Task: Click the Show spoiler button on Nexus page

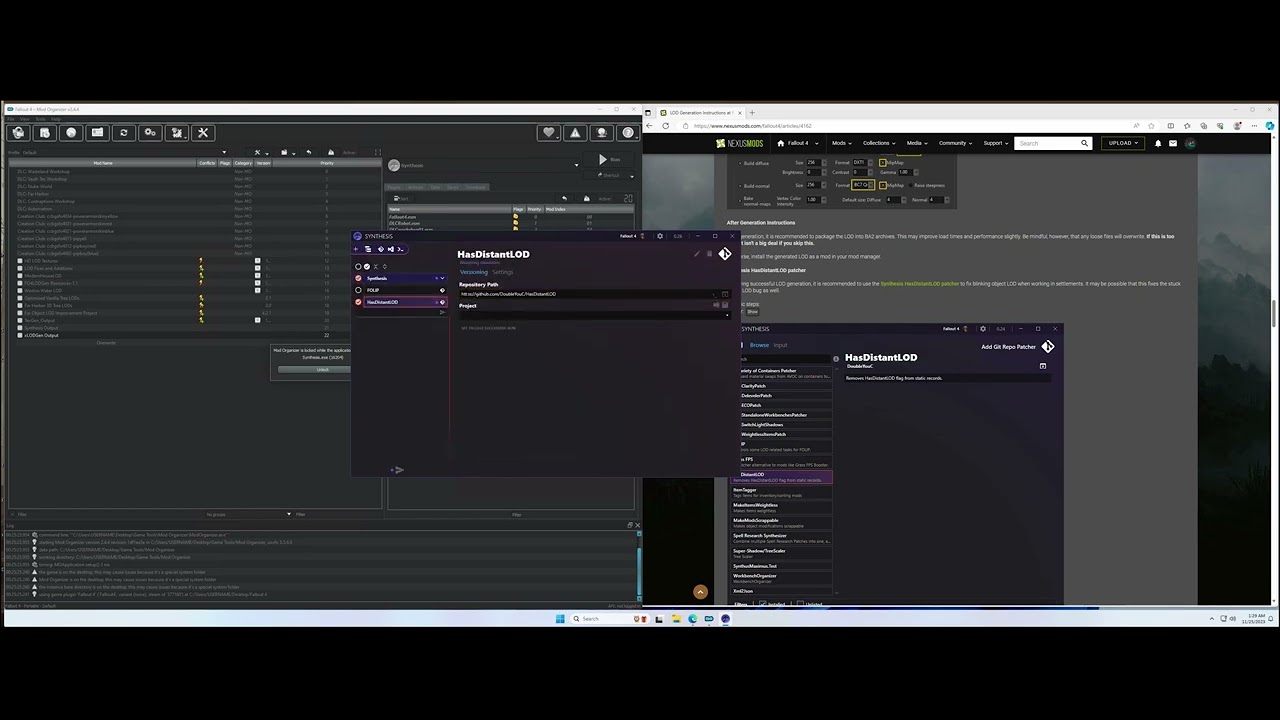Action: click(752, 312)
